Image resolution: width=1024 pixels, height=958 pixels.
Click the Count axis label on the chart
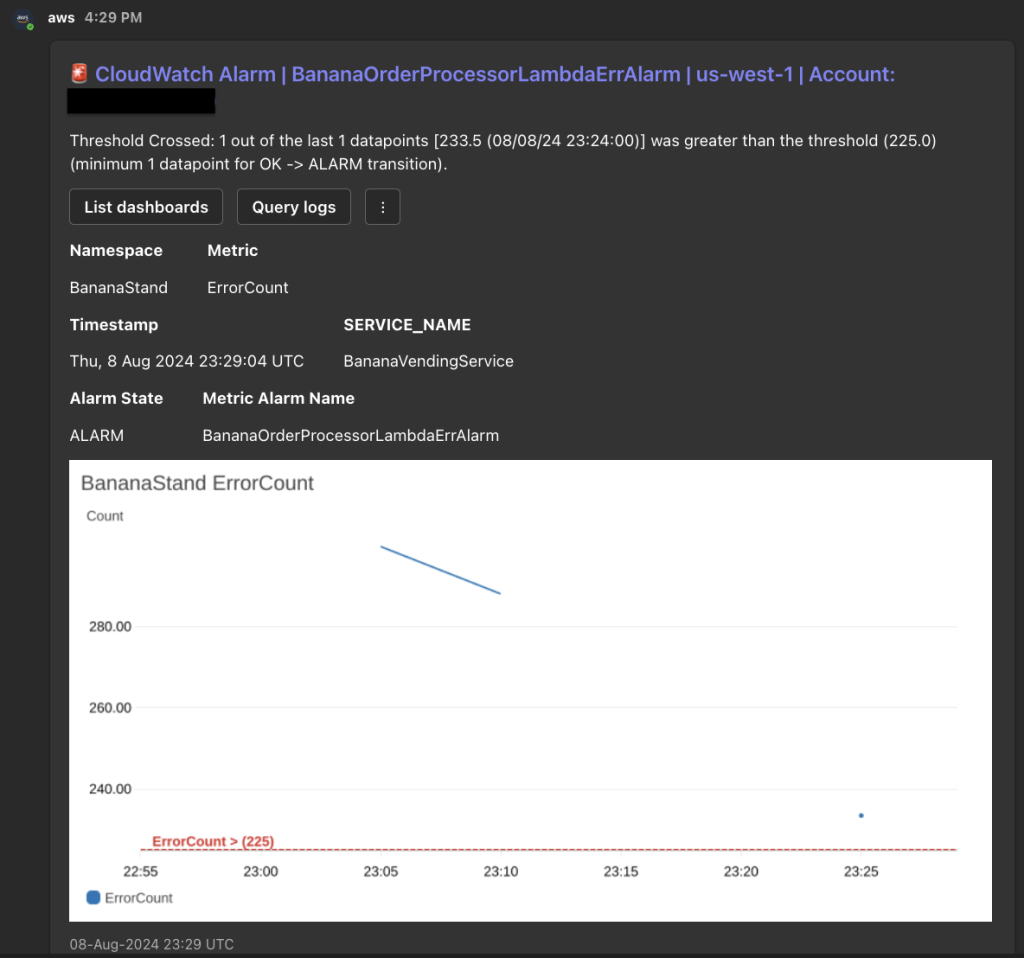click(104, 516)
